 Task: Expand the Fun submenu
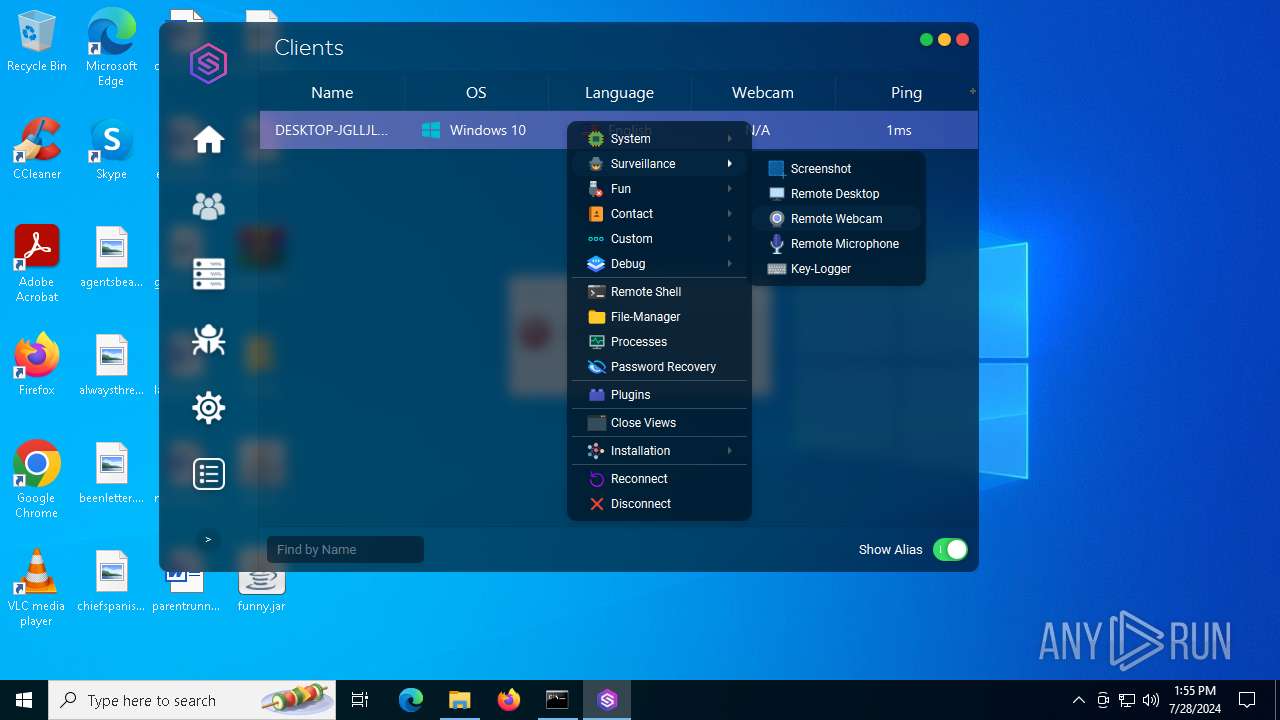(660, 188)
